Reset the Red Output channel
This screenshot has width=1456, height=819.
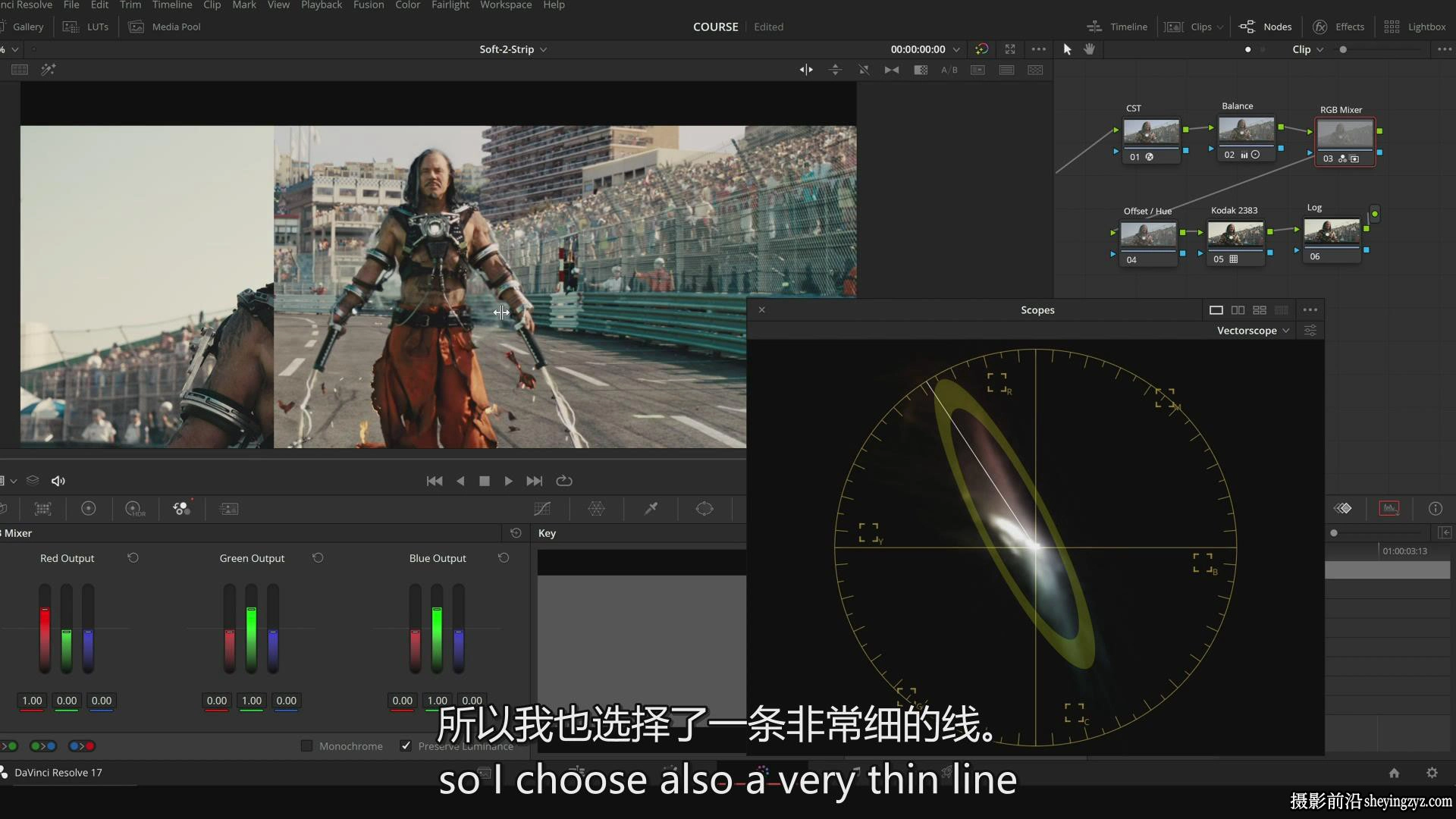click(x=133, y=558)
